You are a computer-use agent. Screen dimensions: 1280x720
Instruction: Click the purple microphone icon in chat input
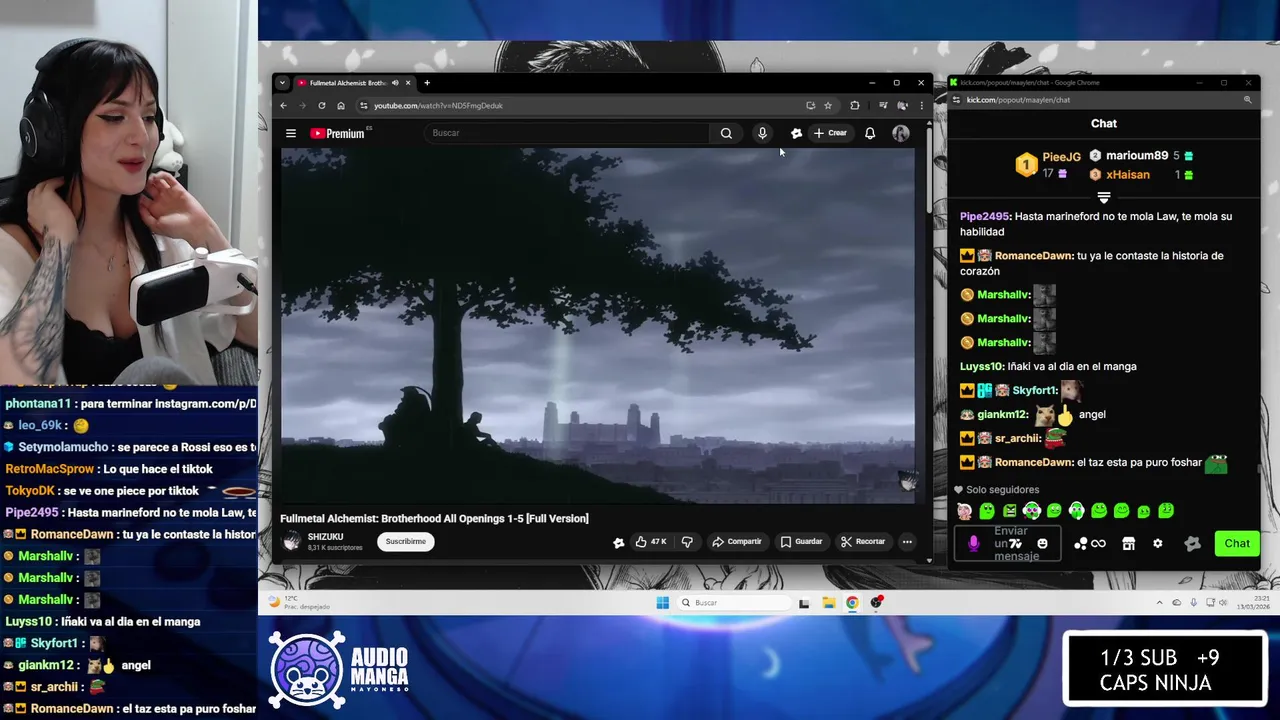[974, 543]
